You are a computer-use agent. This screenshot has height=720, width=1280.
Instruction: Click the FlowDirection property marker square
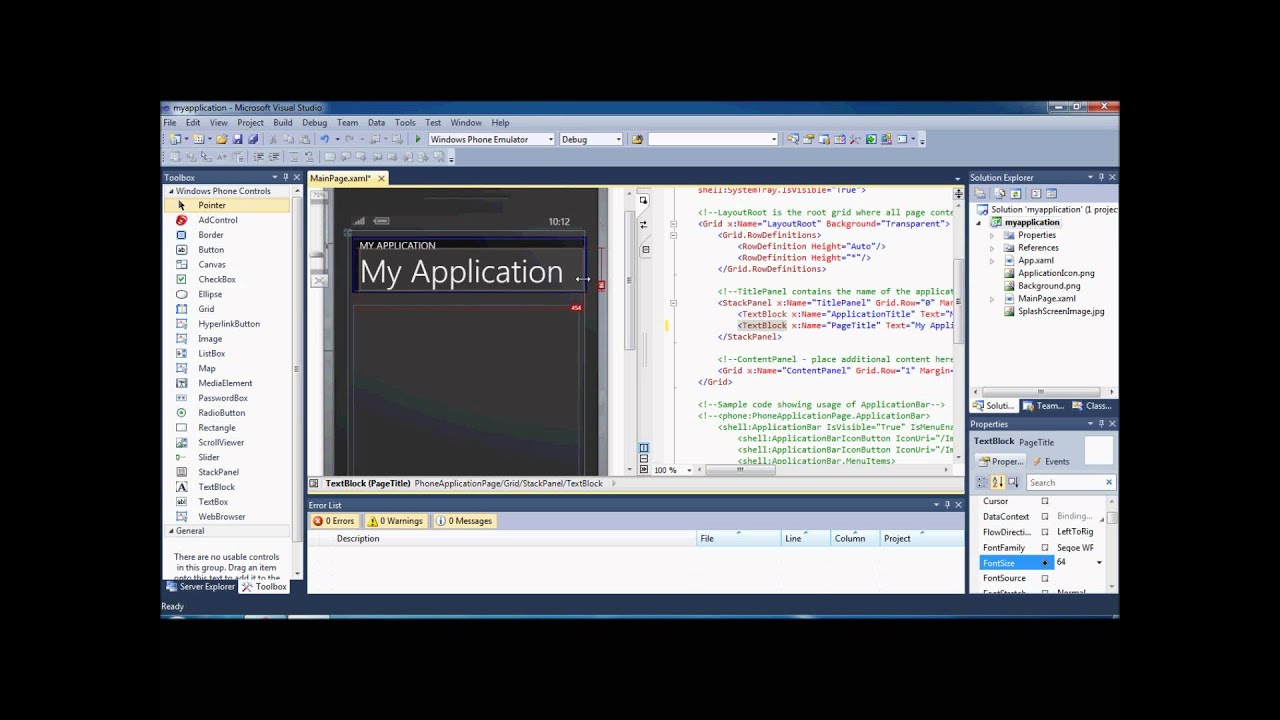[x=1045, y=532]
